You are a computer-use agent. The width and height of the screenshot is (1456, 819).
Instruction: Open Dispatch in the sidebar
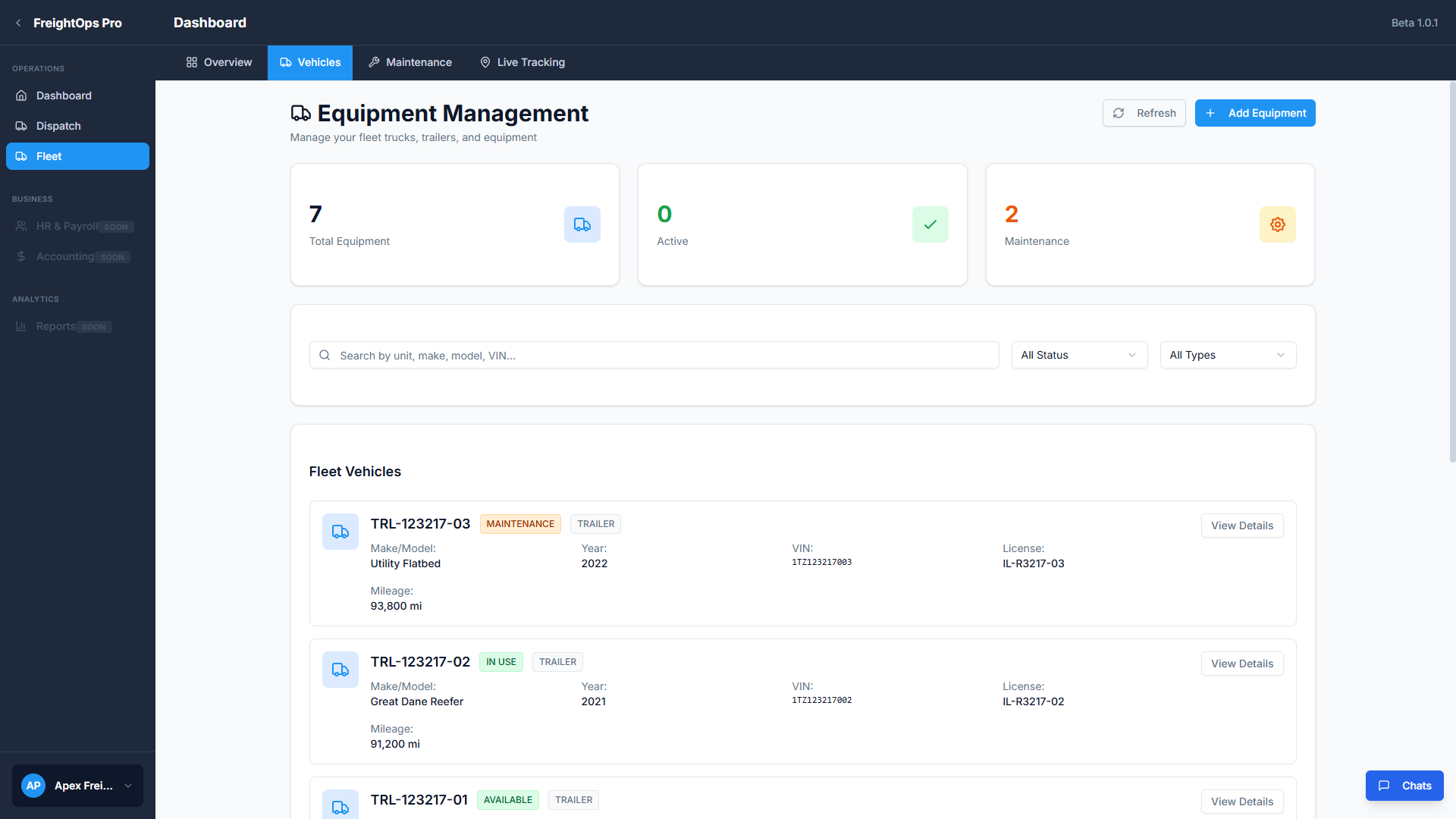(x=58, y=126)
